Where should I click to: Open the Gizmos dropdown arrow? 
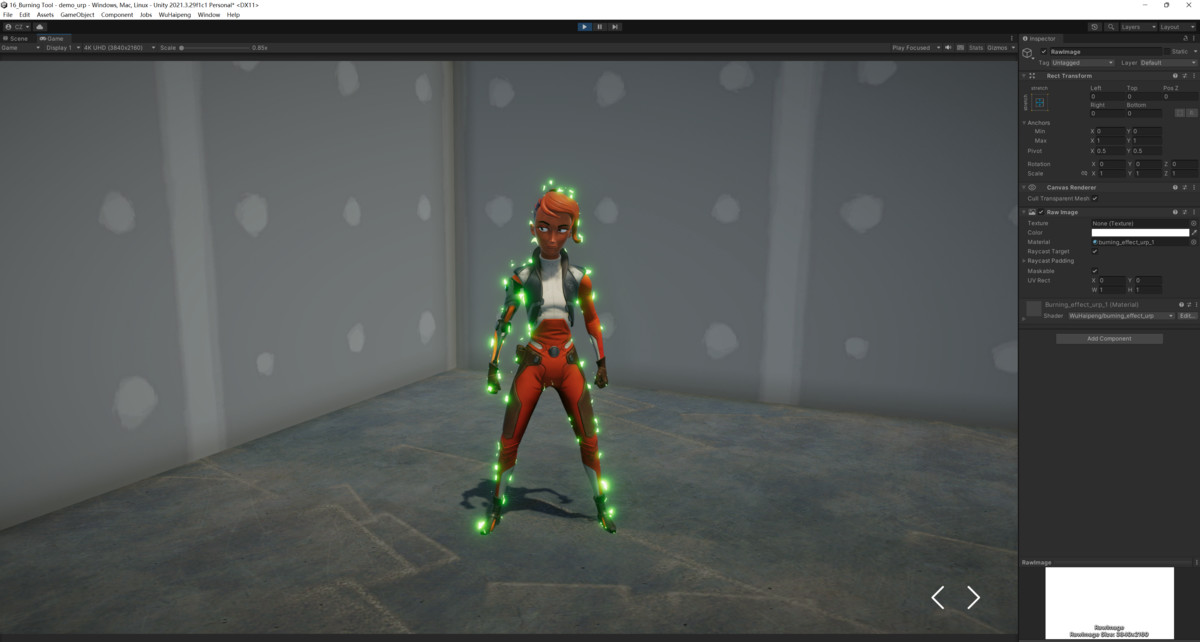1011,47
